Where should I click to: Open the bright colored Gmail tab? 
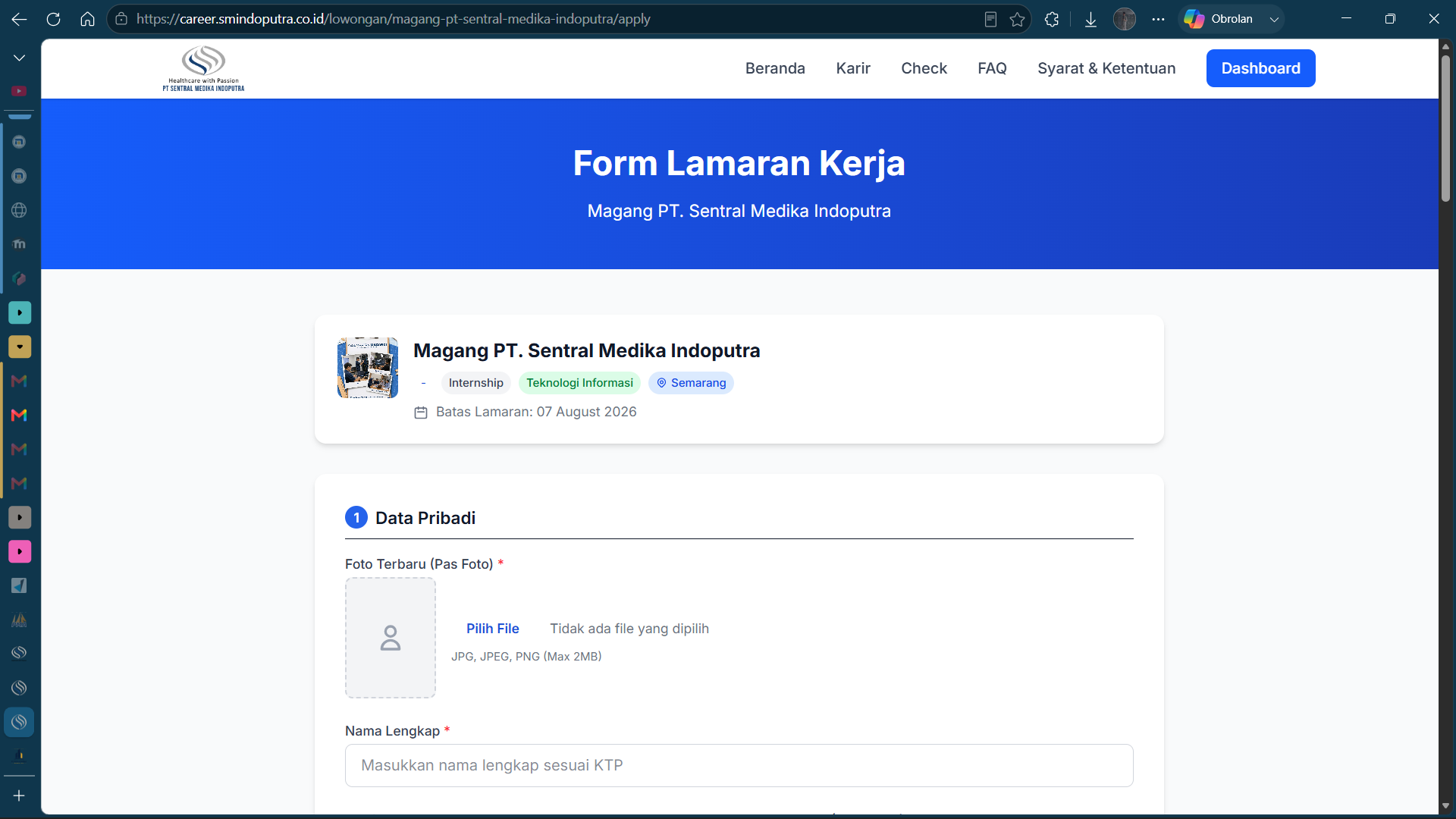click(x=19, y=415)
